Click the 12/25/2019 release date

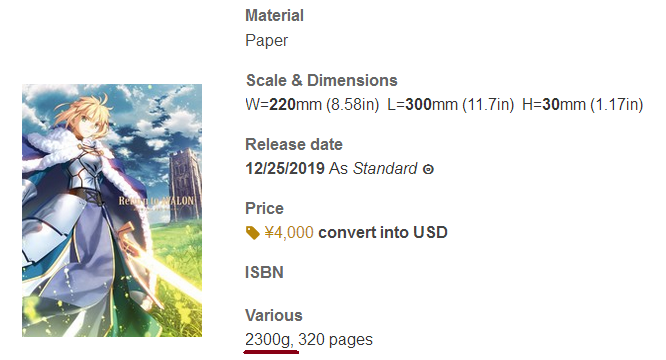click(285, 169)
